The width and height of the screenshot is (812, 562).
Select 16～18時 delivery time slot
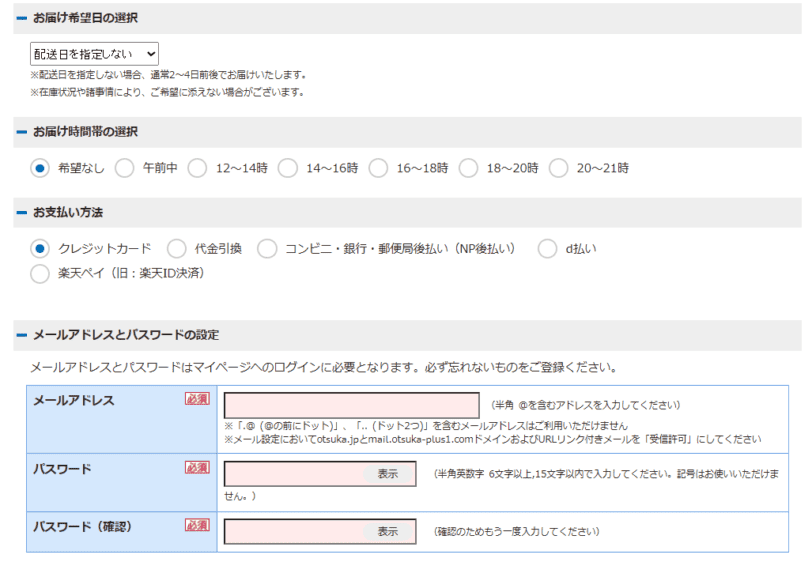tap(378, 168)
